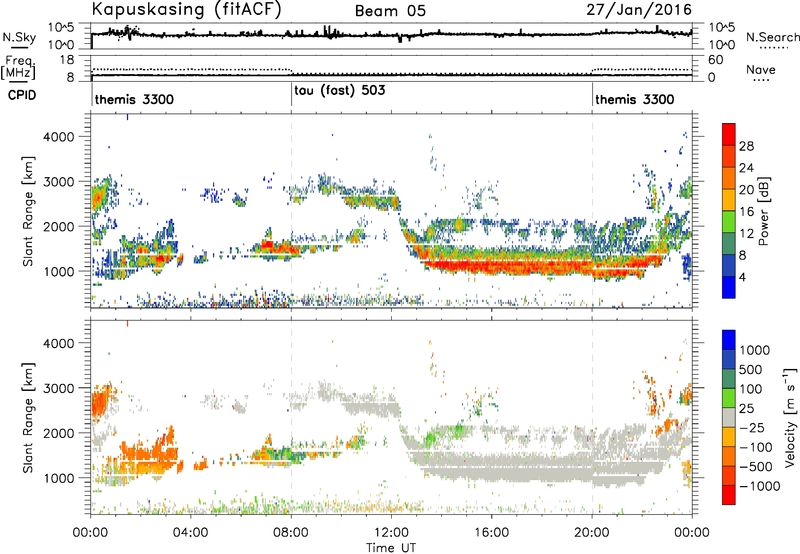Click the 100 tick on velocity scale
This screenshot has width=800, height=554.
coord(751,389)
